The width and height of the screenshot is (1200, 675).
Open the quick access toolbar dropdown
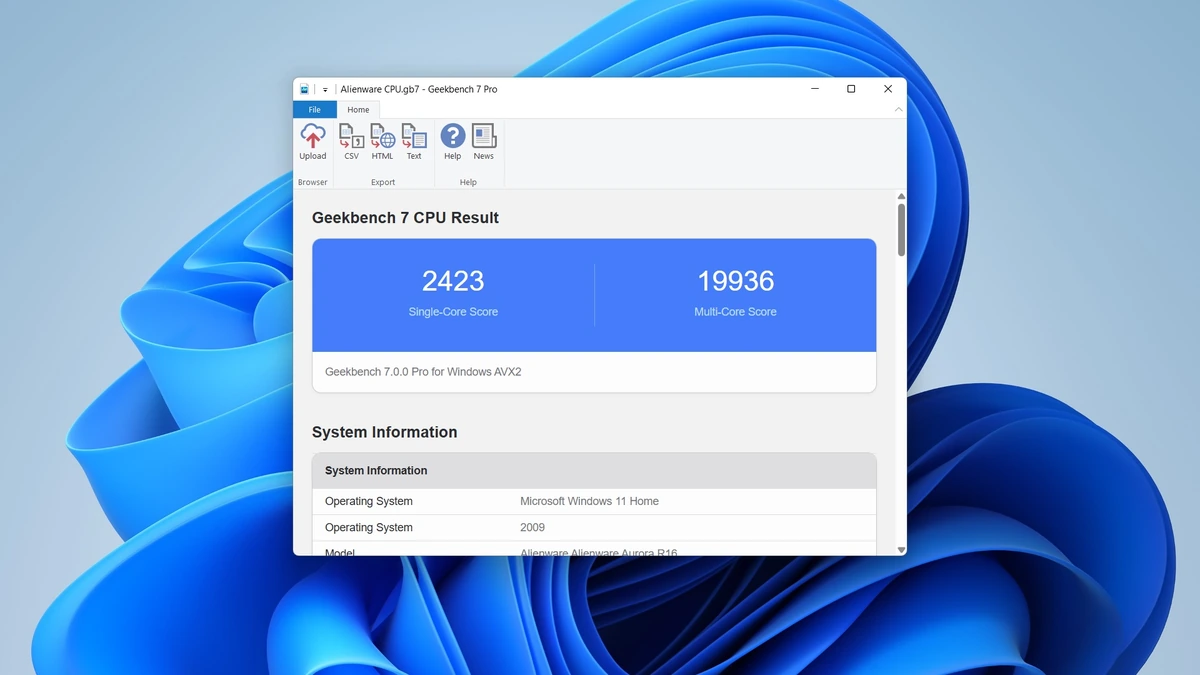click(325, 90)
